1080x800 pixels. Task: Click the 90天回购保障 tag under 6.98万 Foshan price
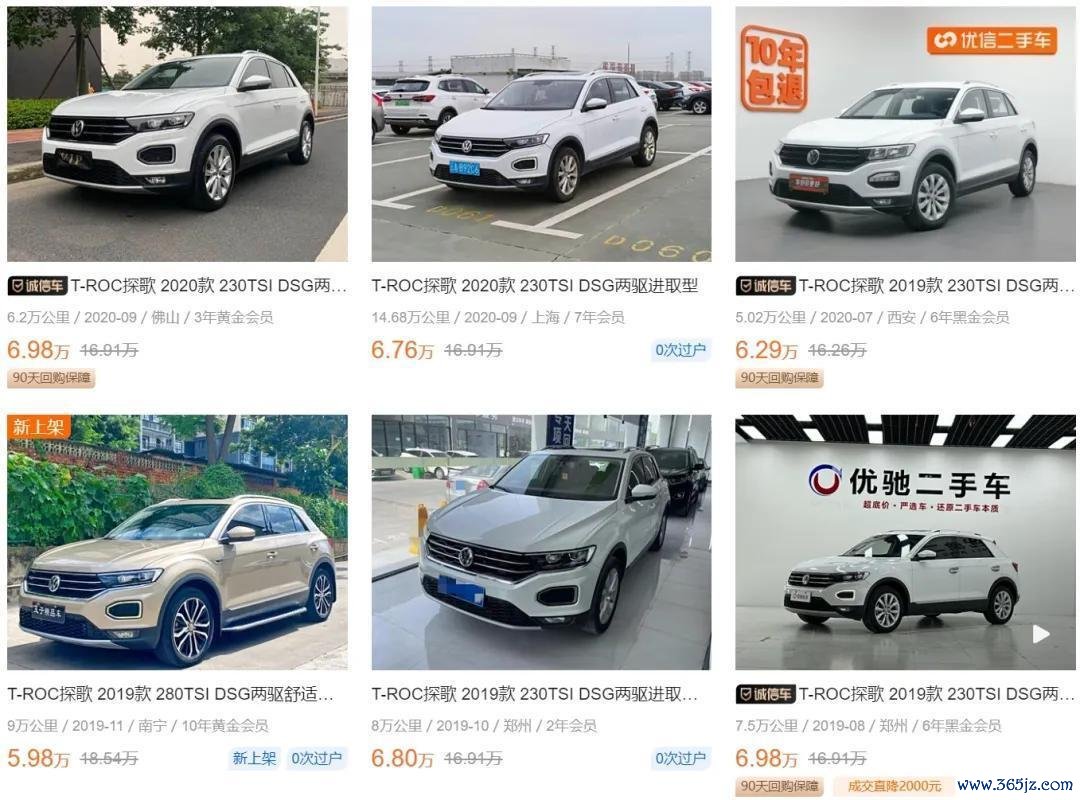51,378
